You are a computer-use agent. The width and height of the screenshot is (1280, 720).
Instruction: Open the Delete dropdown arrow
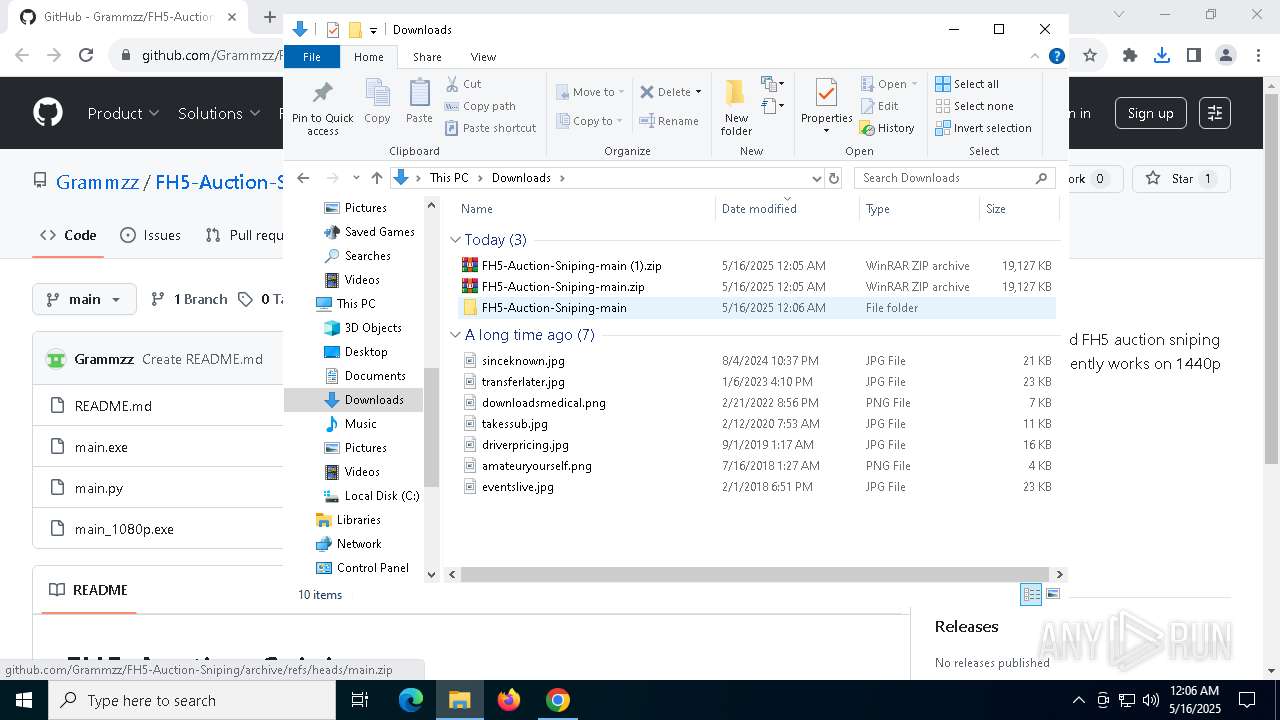click(698, 92)
